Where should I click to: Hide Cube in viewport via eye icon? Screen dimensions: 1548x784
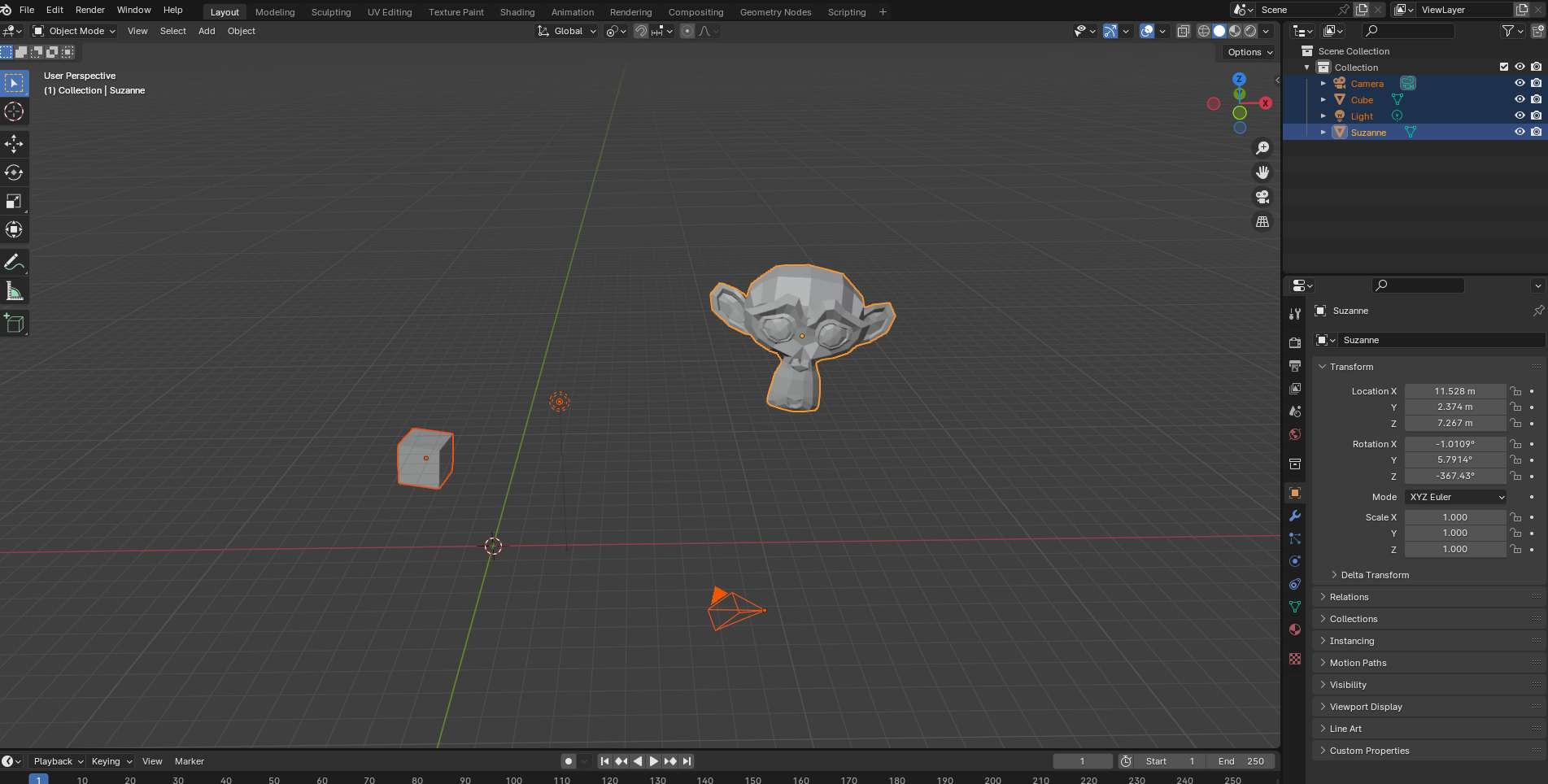pos(1520,99)
